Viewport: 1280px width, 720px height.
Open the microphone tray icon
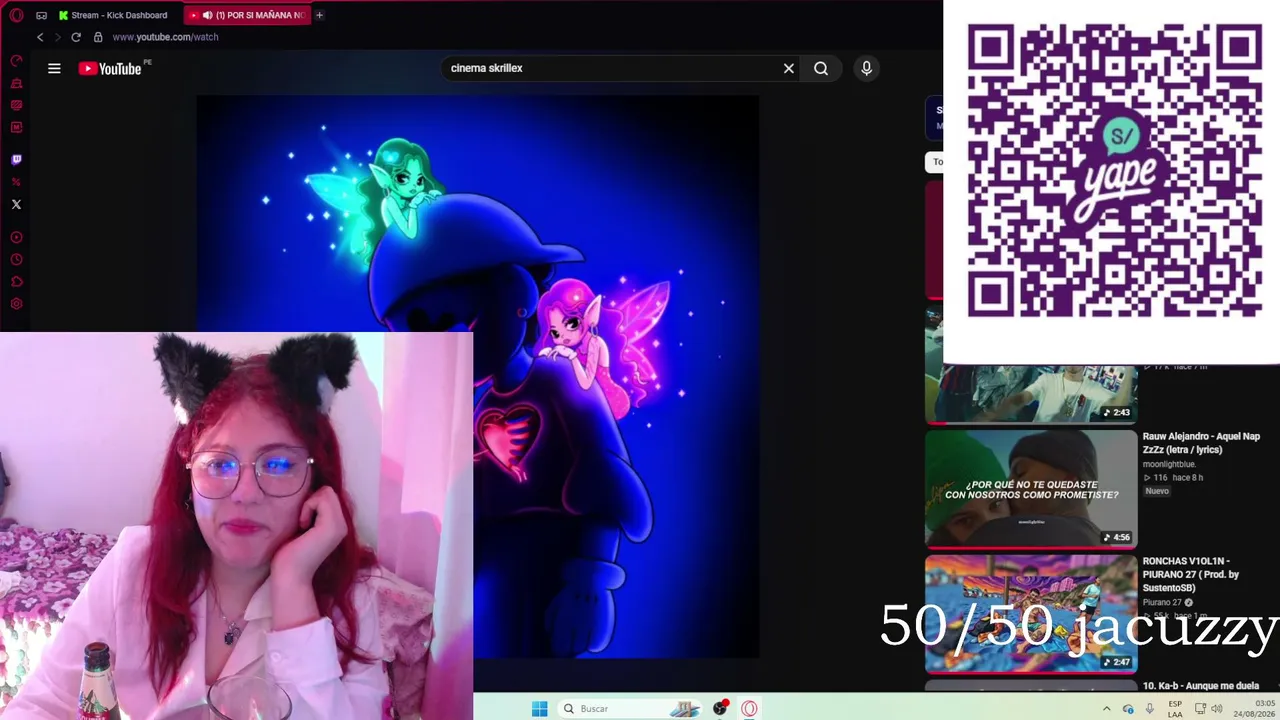[x=1150, y=709]
